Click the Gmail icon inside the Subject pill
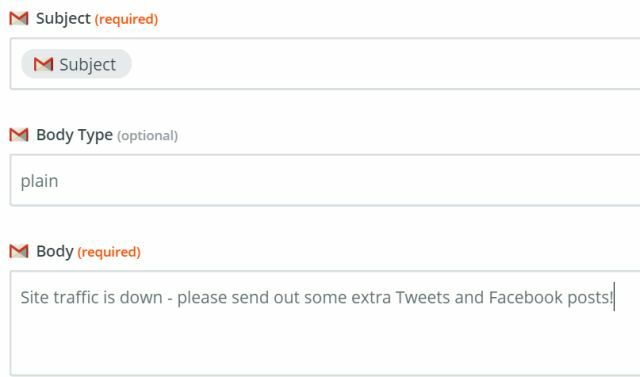 pos(43,64)
